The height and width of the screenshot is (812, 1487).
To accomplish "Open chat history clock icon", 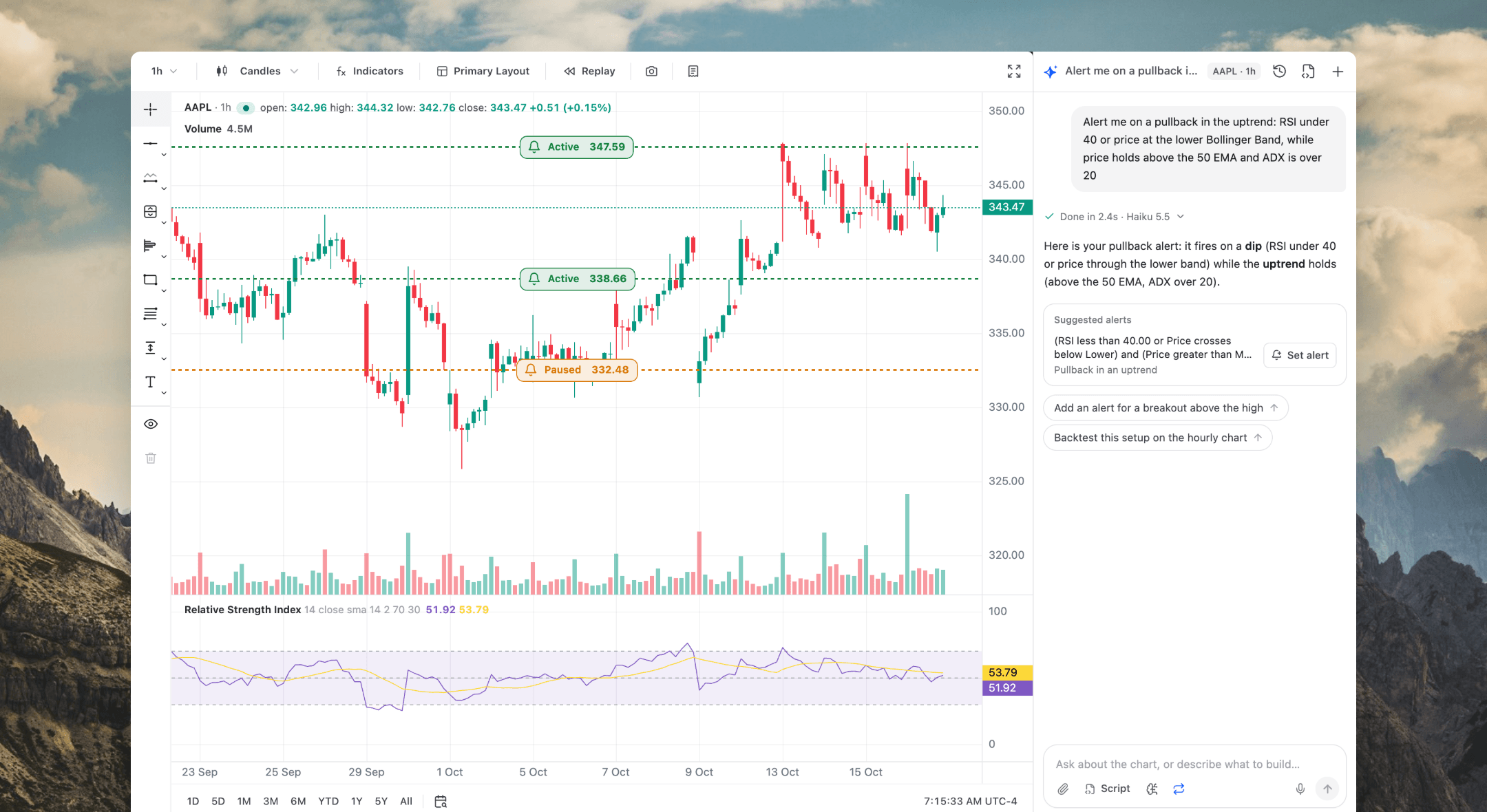I will pos(1279,71).
